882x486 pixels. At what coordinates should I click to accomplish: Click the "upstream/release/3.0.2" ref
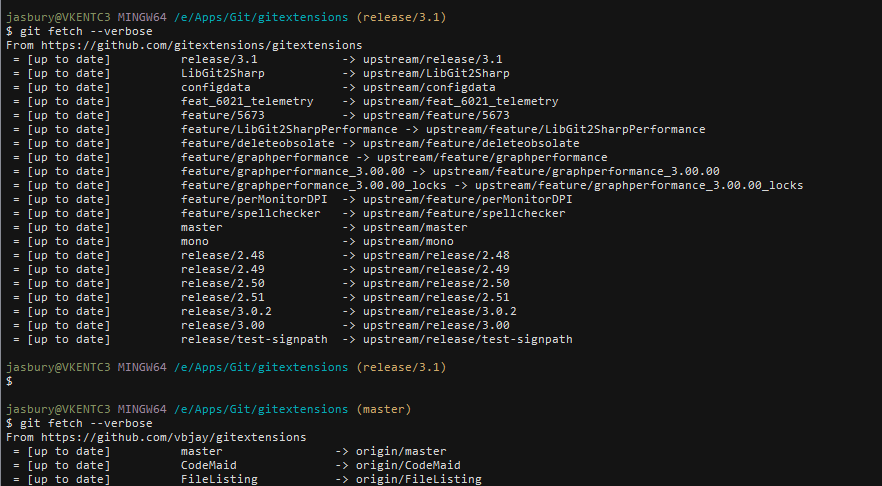(x=439, y=312)
